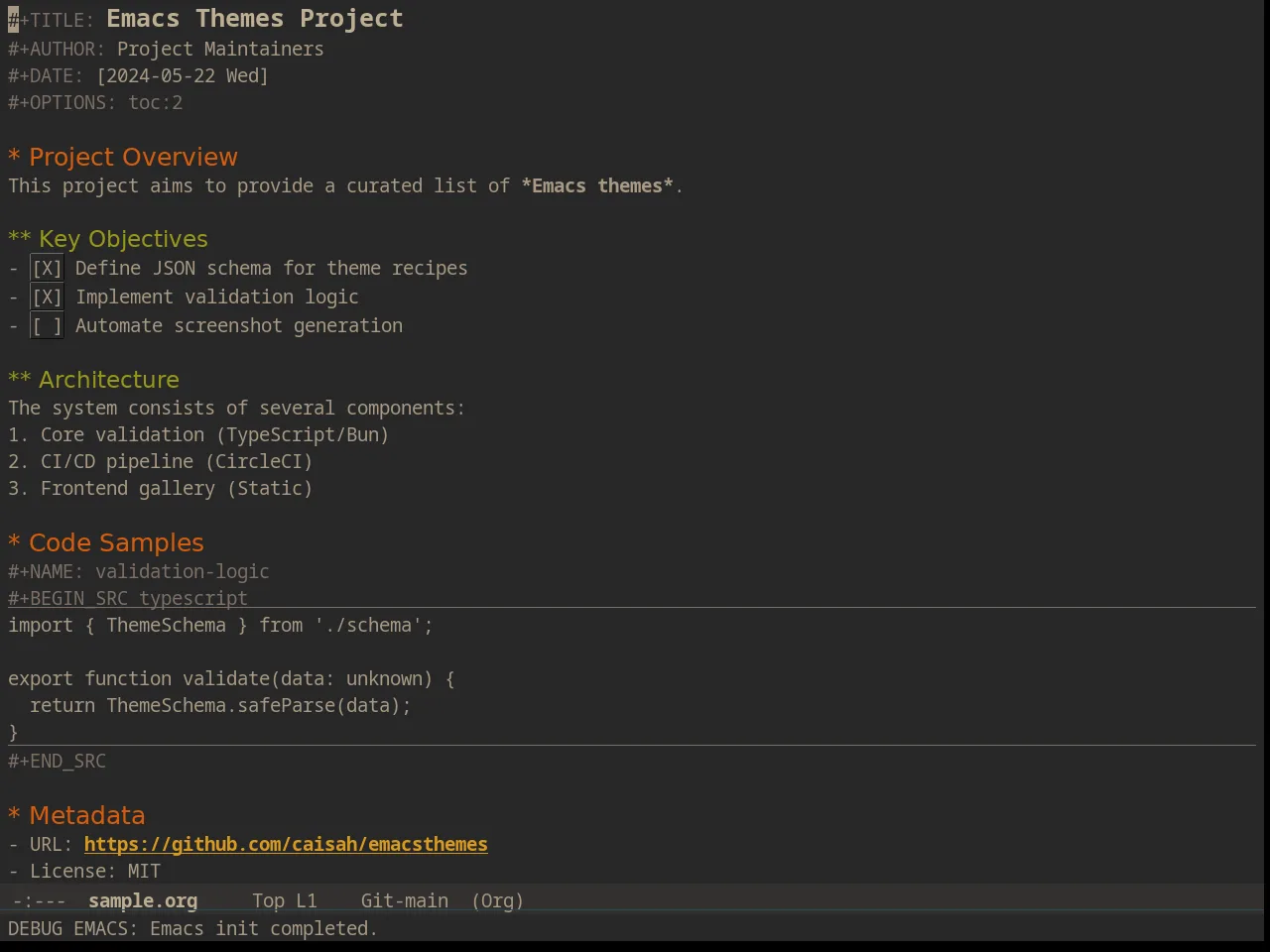
Task: Click the sentence The system consists of several components
Action: 236,408
